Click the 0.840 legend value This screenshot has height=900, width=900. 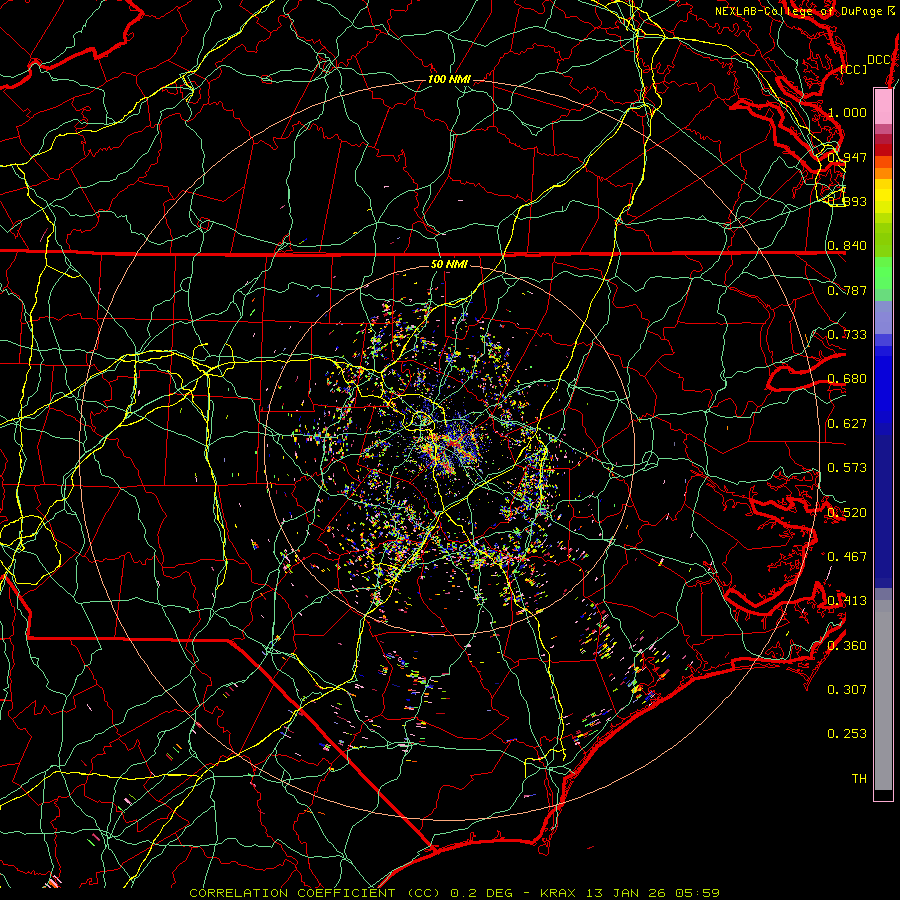click(847, 246)
